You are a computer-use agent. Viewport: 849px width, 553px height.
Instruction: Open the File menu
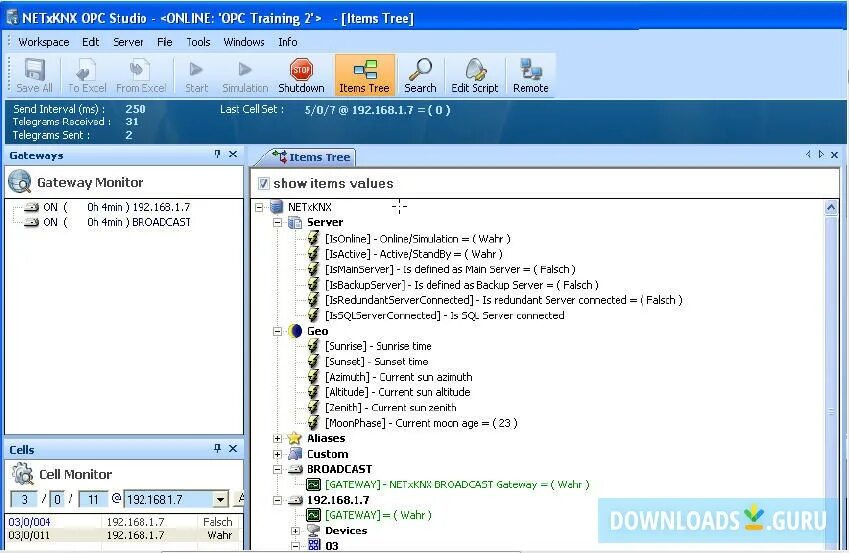(x=165, y=42)
